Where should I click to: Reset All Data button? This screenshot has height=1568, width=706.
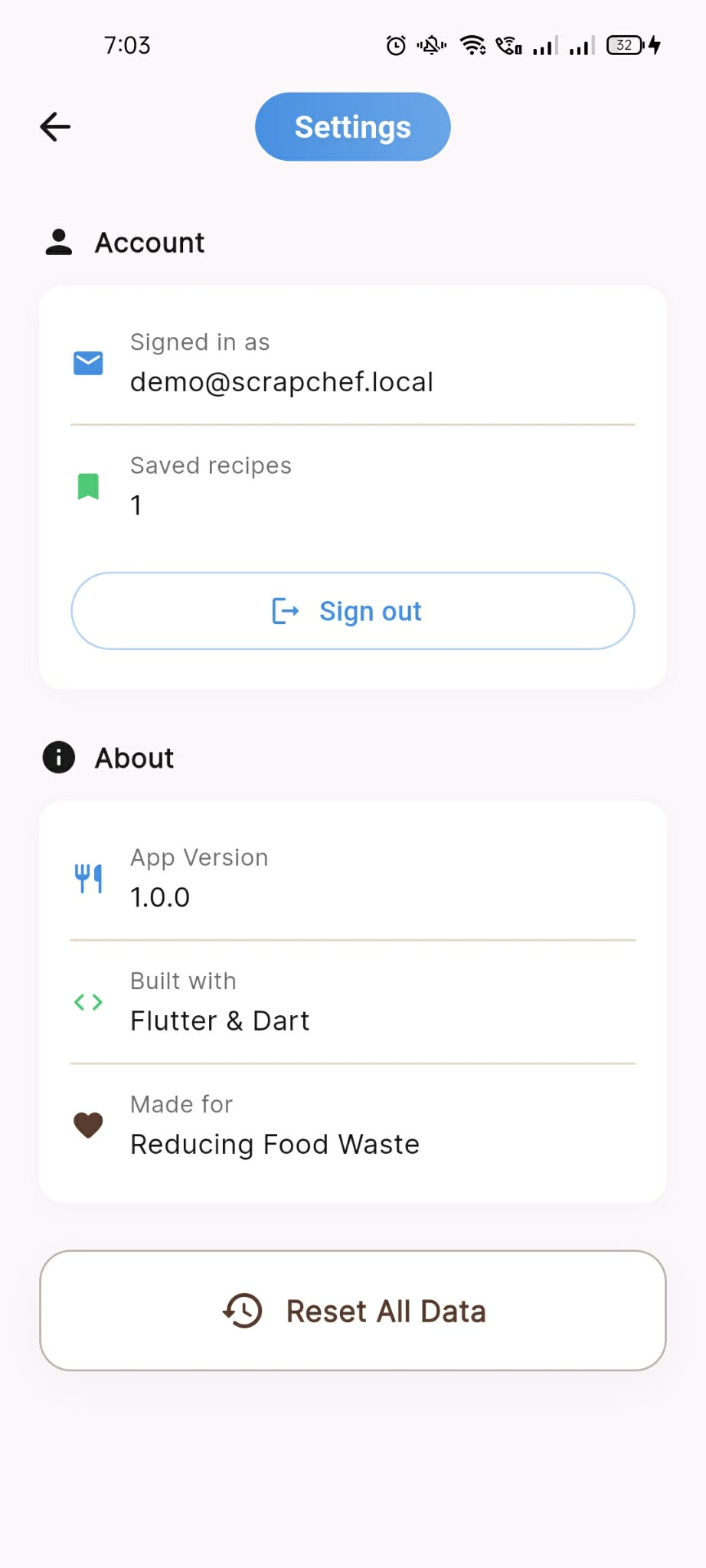(353, 1311)
